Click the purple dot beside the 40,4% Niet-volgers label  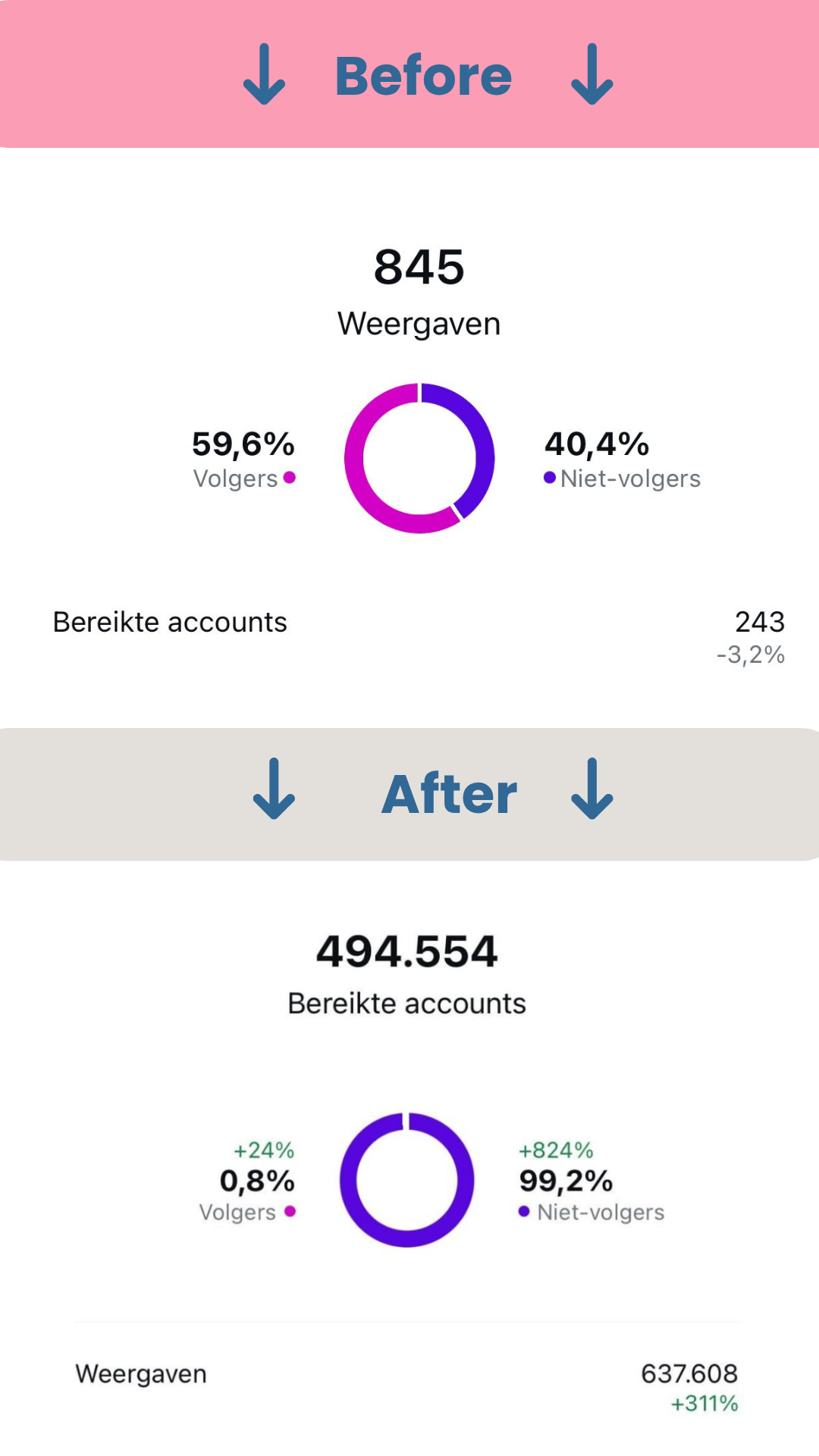point(550,478)
